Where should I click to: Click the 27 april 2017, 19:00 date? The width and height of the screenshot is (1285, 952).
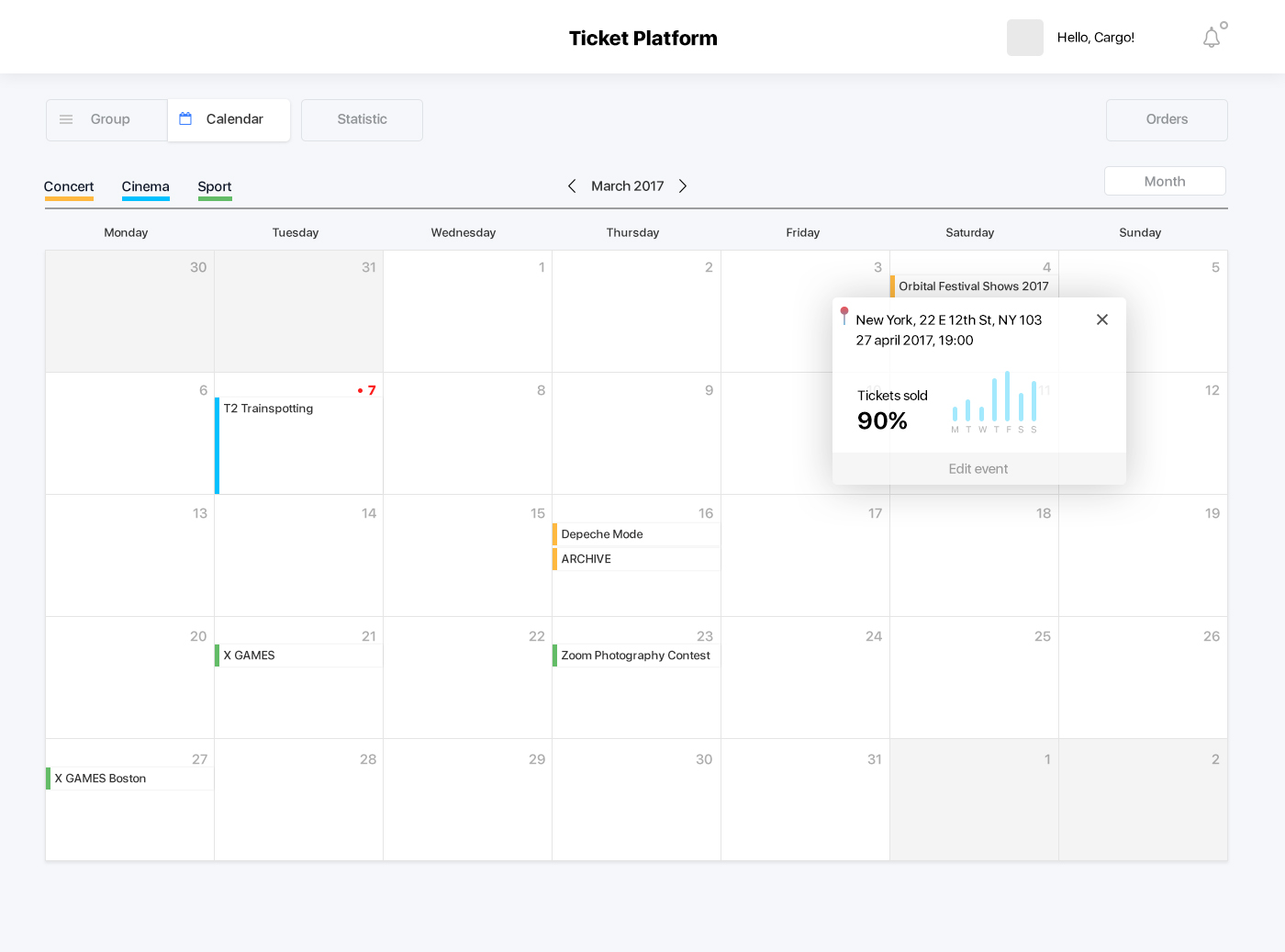(x=914, y=341)
